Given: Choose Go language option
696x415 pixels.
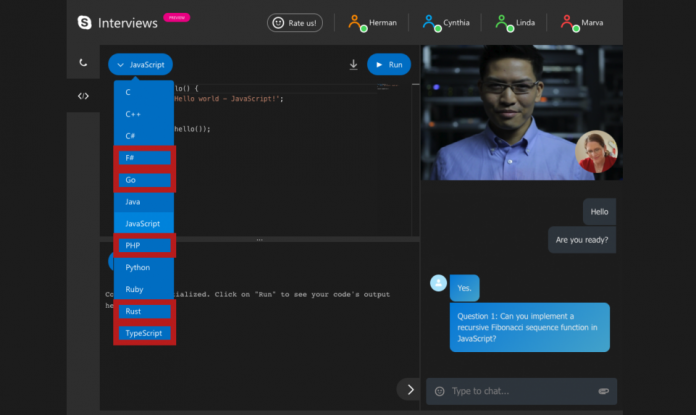Looking at the screenshot, I should pyautogui.click(x=144, y=180).
